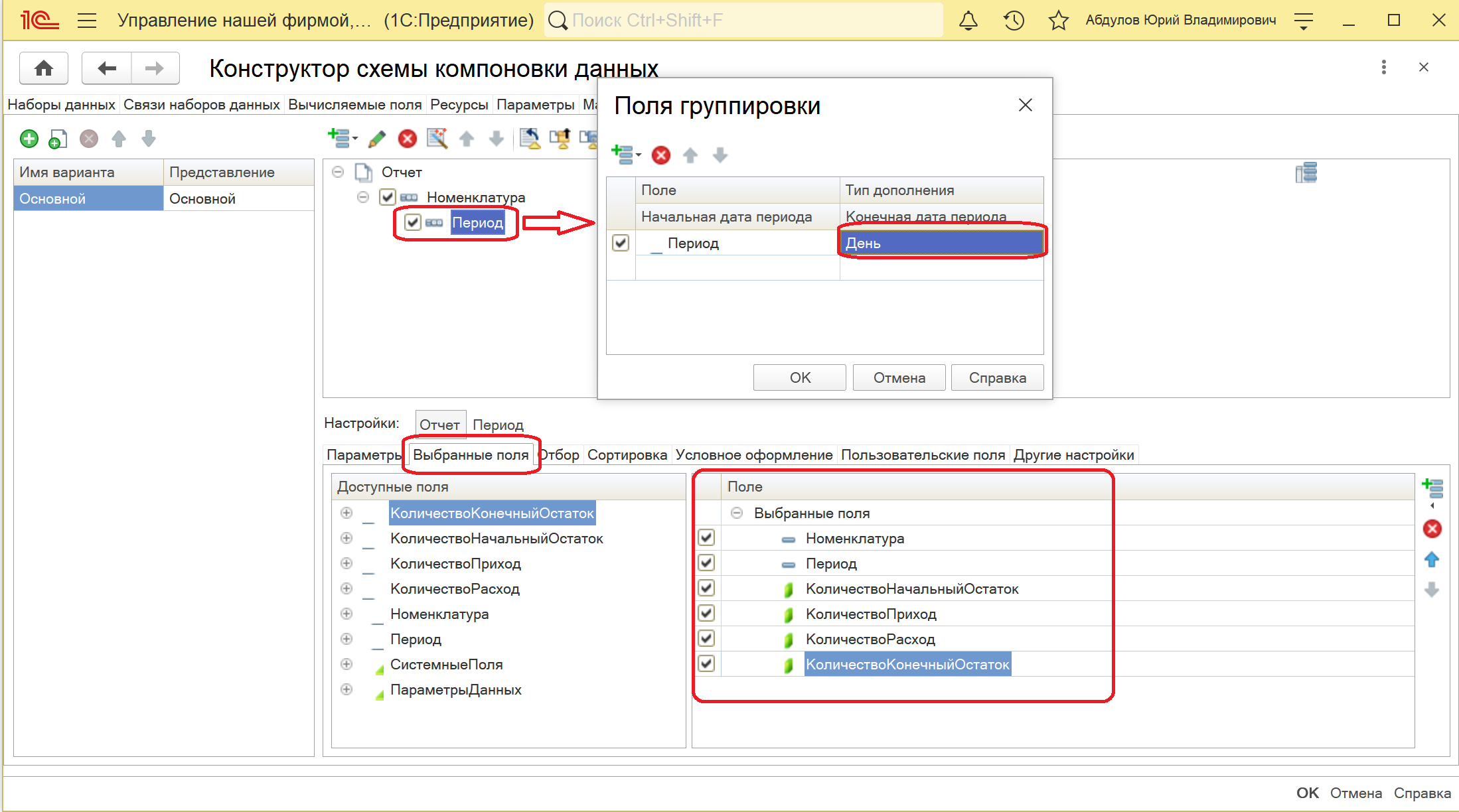1459x812 pixels.
Task: Add a report variant with green plus
Action: (x=29, y=139)
